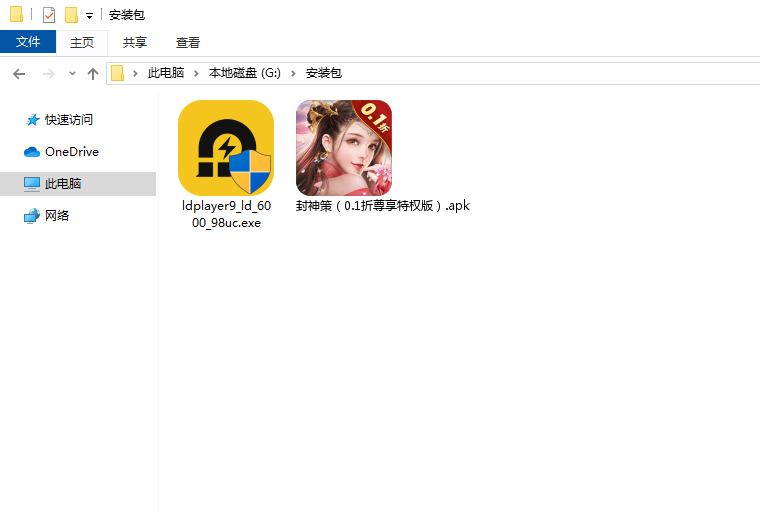Viewport: 760px width, 512px height.
Task: Click the Back navigation arrow
Action: [19, 74]
